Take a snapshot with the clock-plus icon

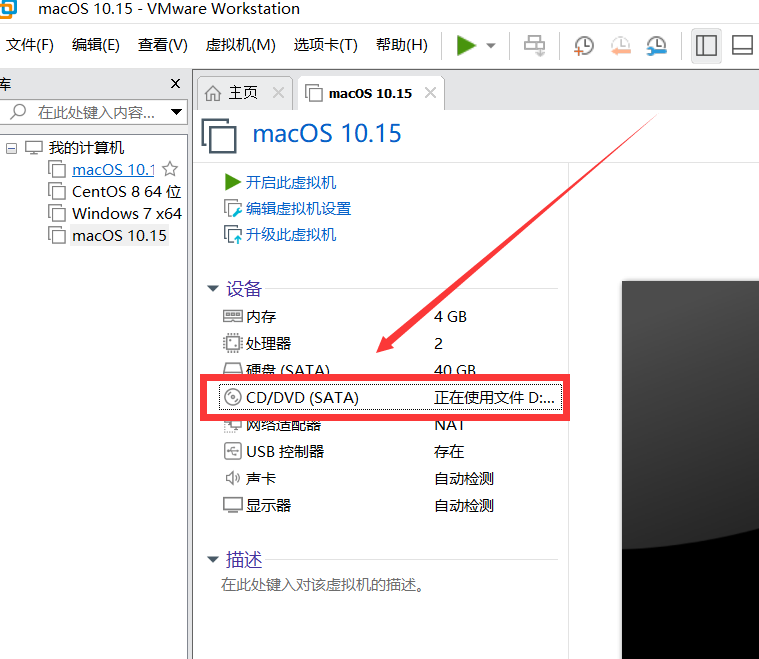[584, 46]
